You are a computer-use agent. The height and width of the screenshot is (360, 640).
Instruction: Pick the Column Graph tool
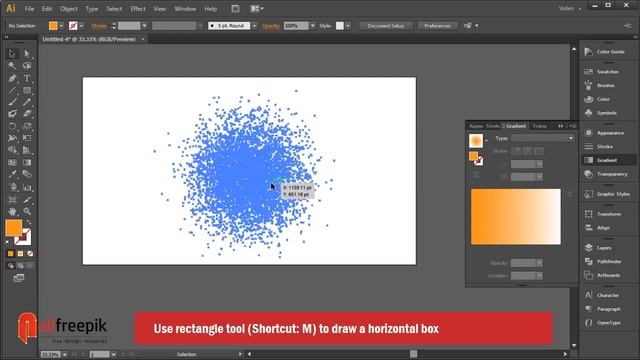[27, 187]
